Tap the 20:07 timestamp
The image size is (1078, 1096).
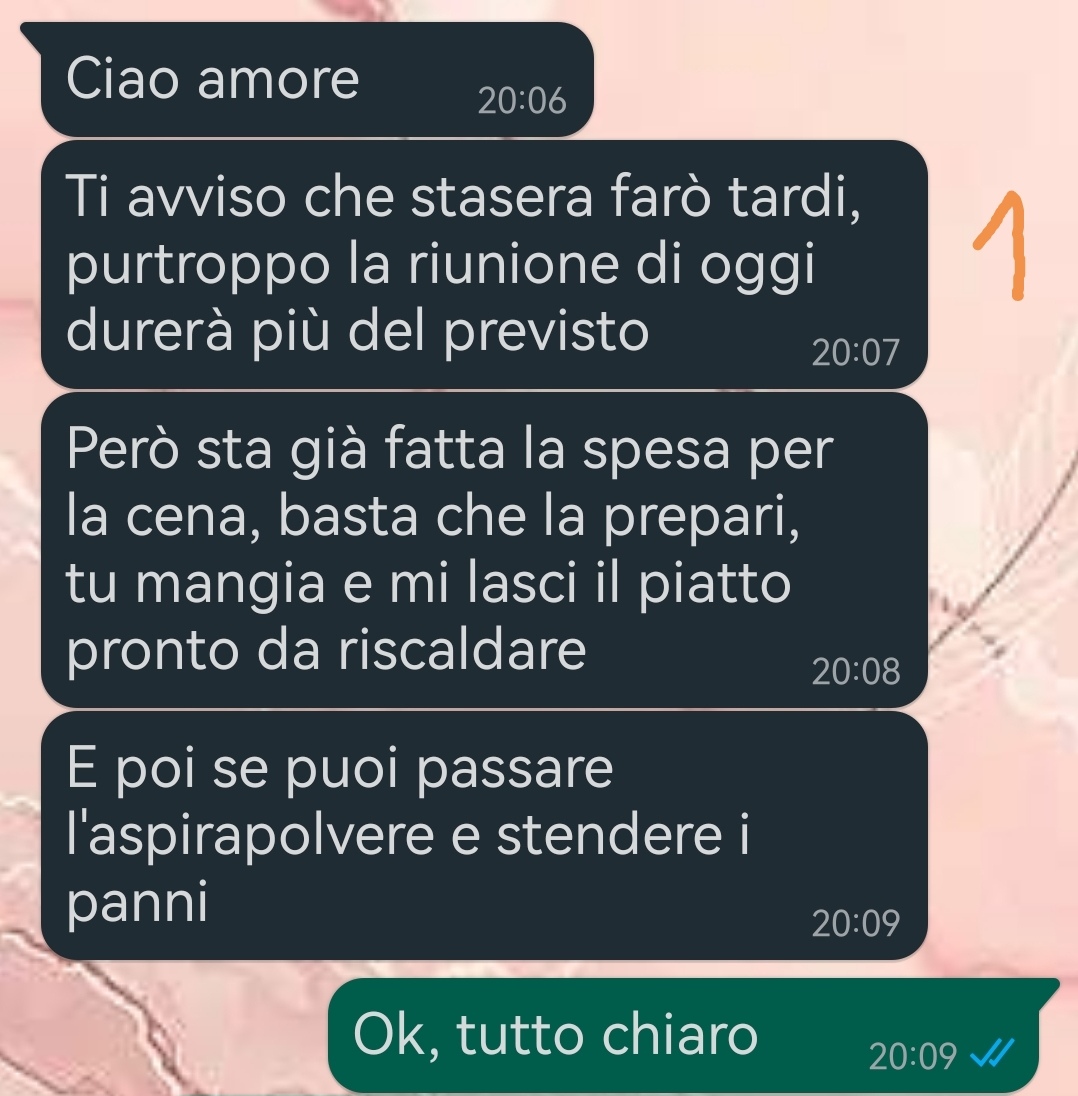[855, 352]
